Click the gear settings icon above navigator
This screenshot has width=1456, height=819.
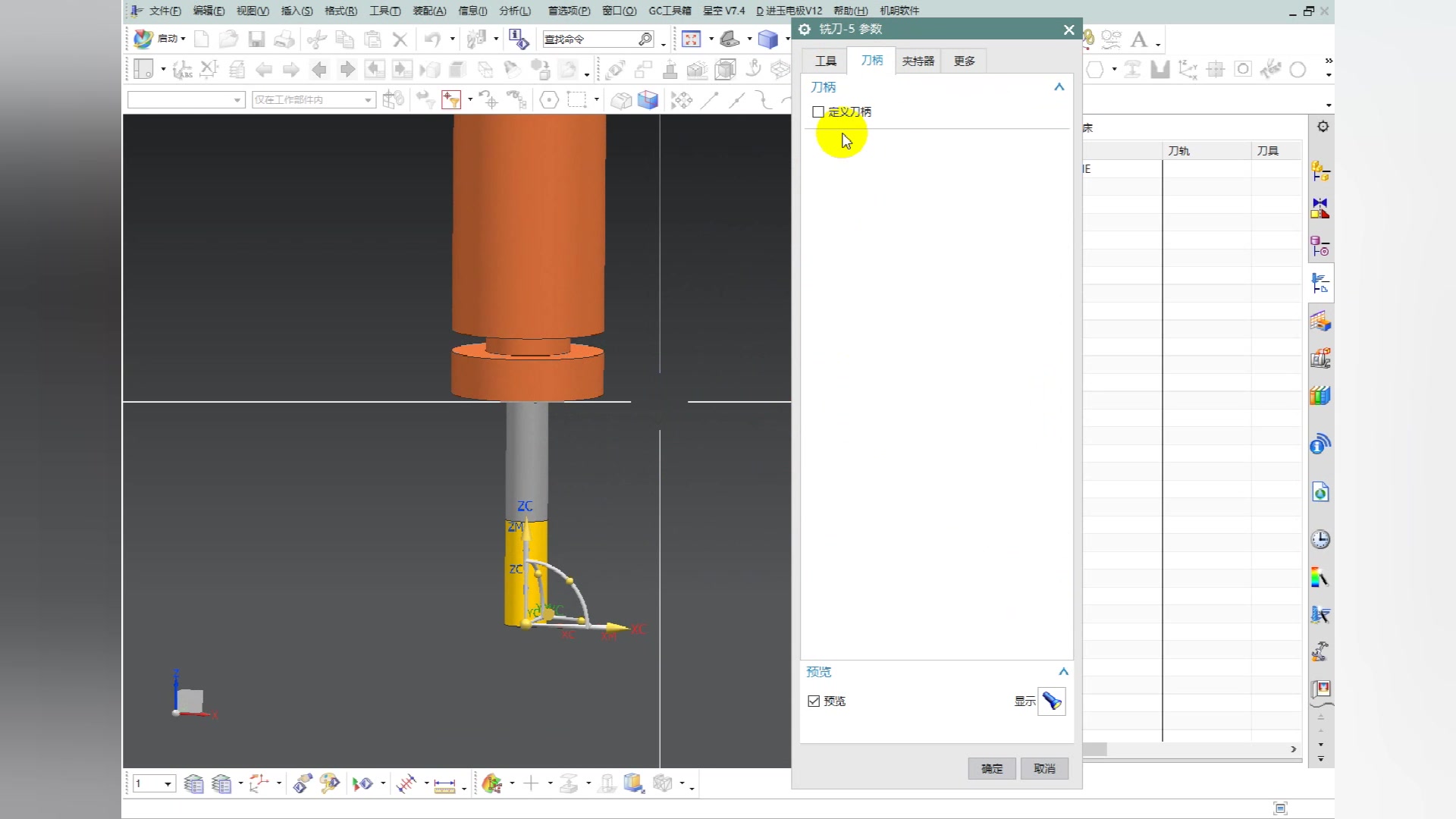tap(1323, 127)
